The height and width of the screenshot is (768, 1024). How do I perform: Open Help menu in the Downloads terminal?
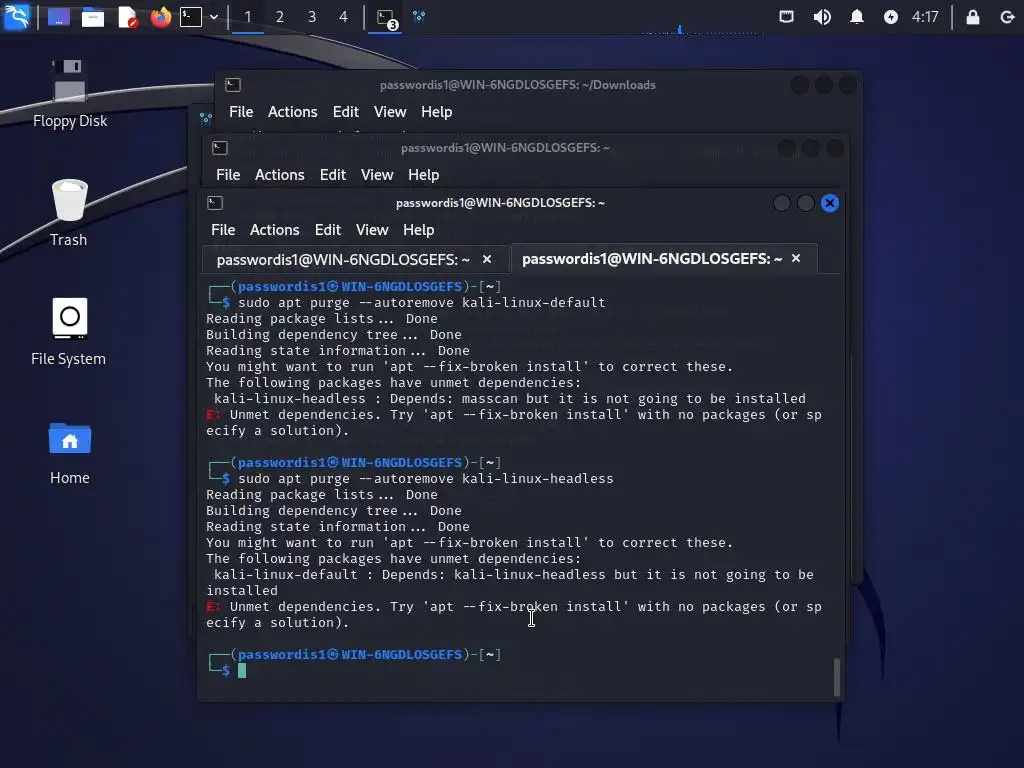436,112
